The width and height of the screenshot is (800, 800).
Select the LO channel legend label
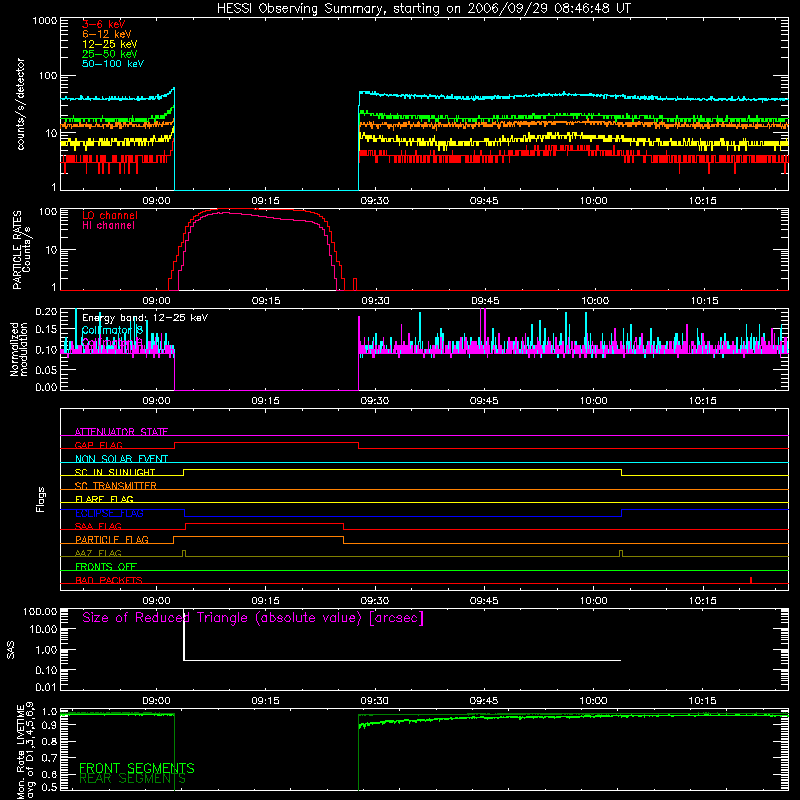(110, 215)
